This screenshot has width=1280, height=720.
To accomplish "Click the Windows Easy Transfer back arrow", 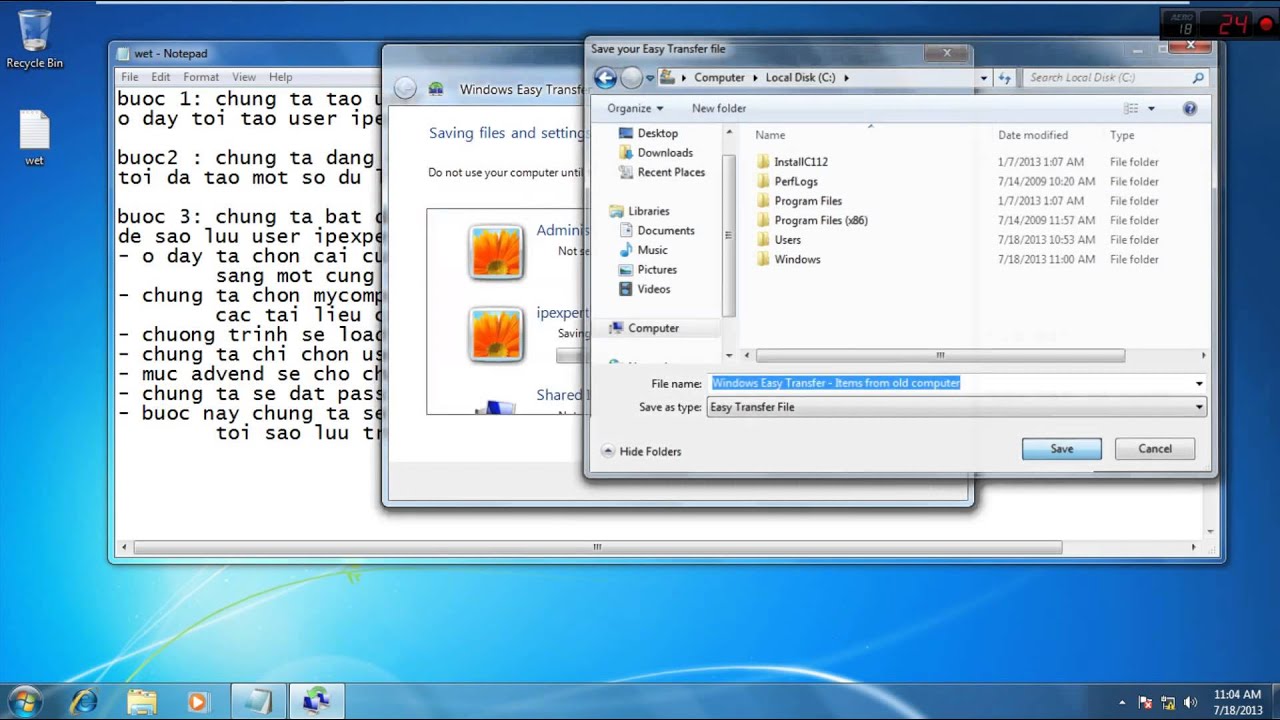I will [x=405, y=89].
